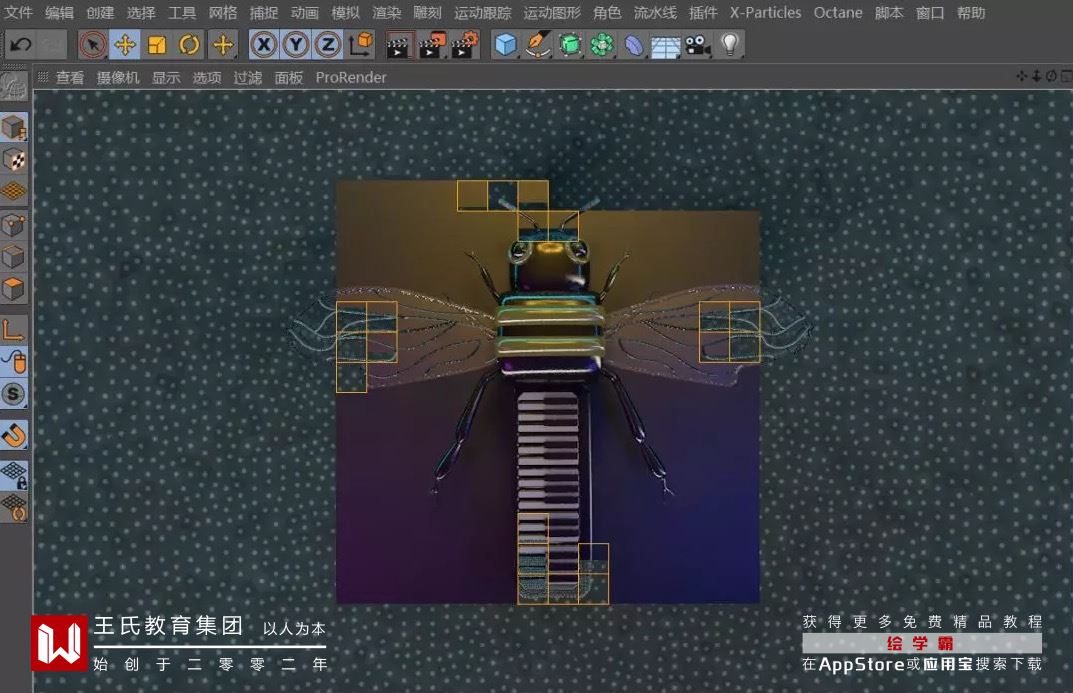Switch to Workplane mode orange grid
The width and height of the screenshot is (1073, 693).
[x=14, y=192]
